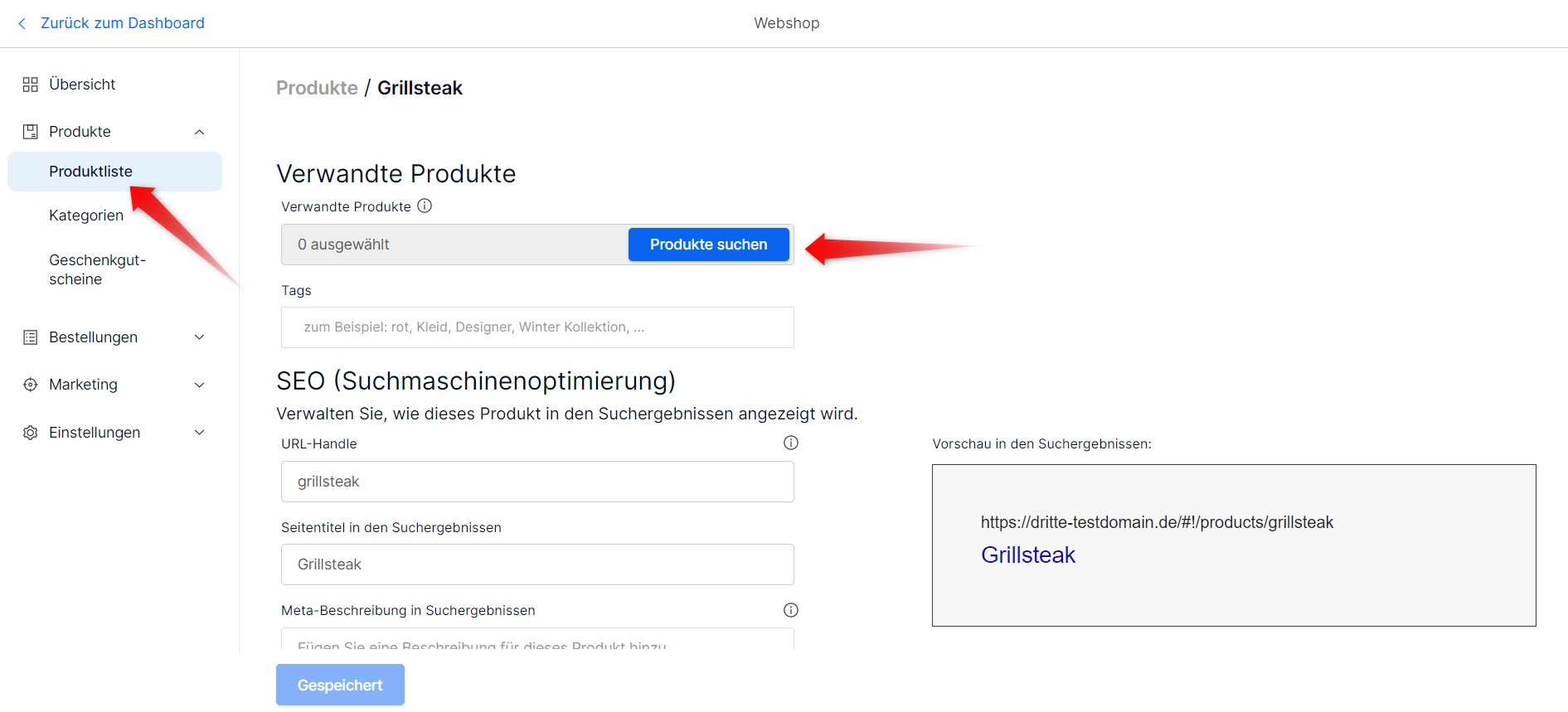Open the Übersicht grid icon
Viewport: 1568px width, 712px height.
click(x=30, y=84)
